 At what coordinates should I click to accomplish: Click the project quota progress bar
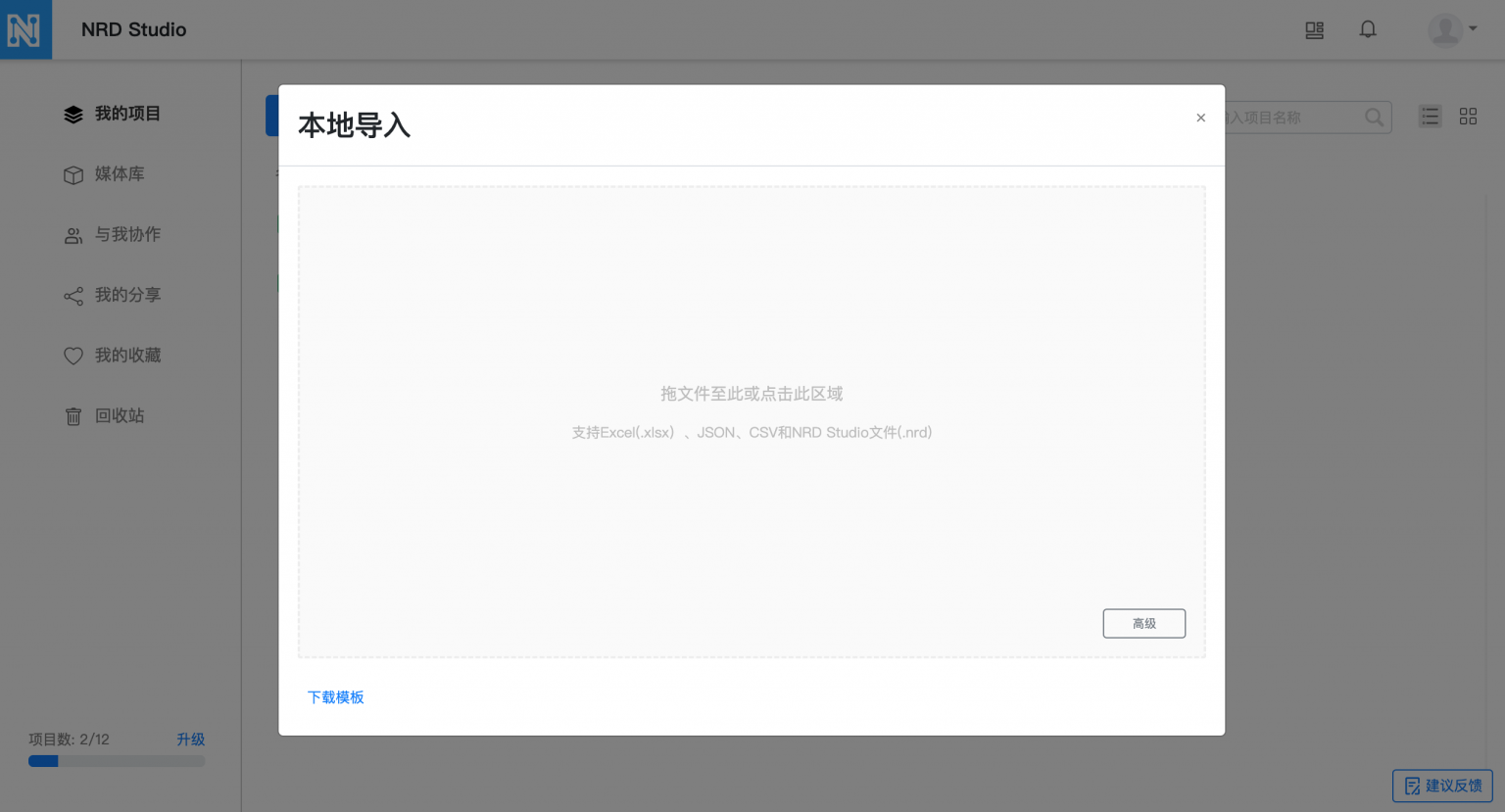point(116,761)
